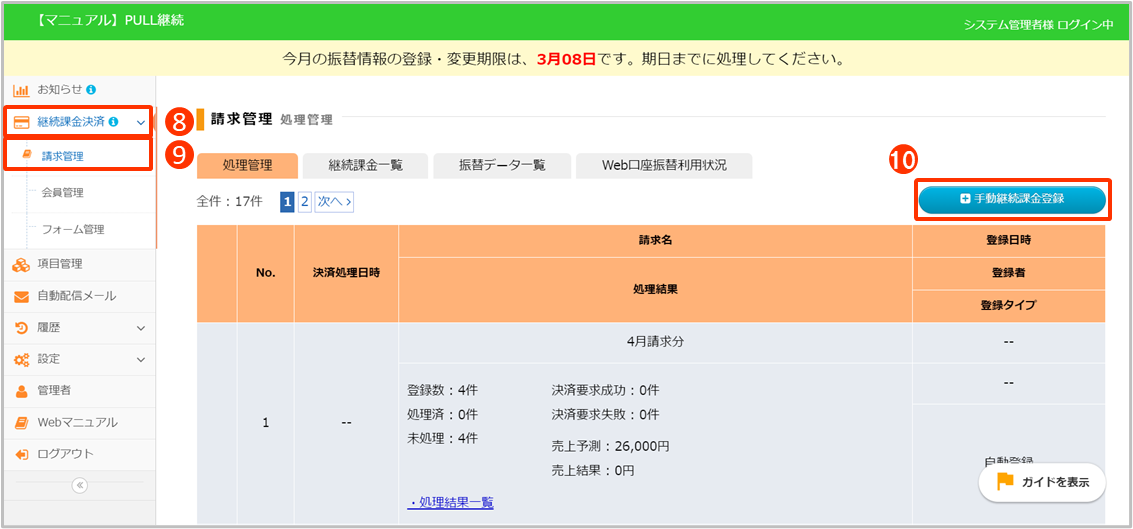
Task: Select the Web口座振替利用状況 tab
Action: [x=664, y=166]
